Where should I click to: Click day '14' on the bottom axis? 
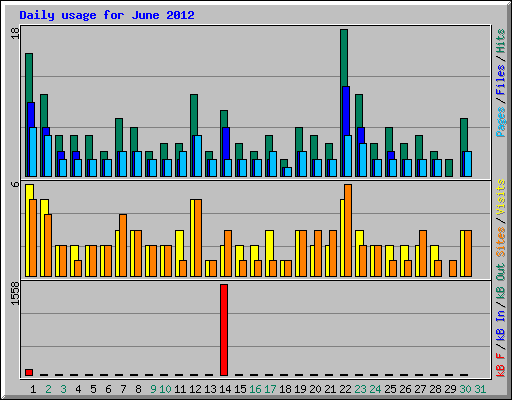(x=225, y=389)
